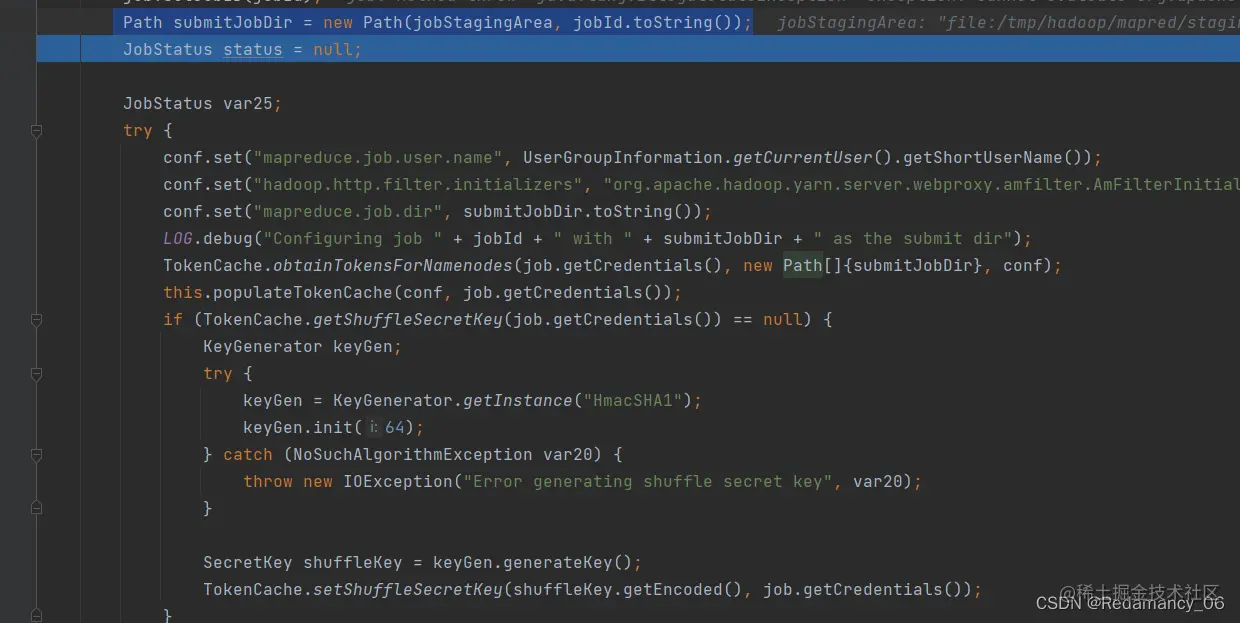1240x623 pixels.
Task: Click the "mapreduce.job.dir" string
Action: tap(347, 212)
